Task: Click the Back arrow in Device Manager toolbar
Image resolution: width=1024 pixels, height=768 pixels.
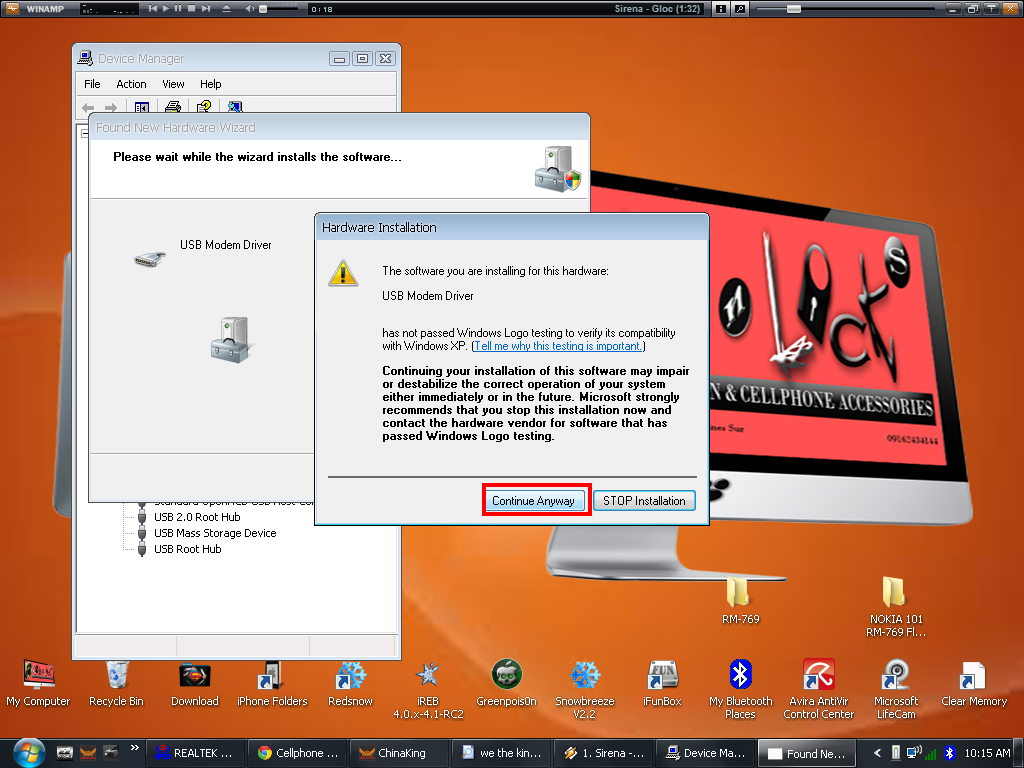Action: (x=88, y=107)
